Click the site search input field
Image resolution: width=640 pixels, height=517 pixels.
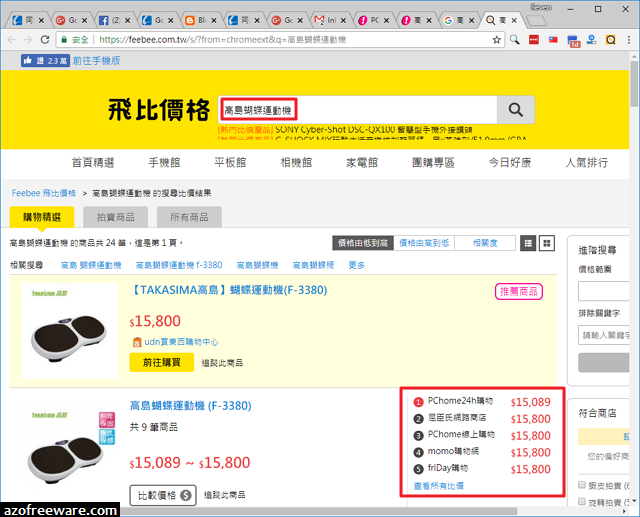pyautogui.click(x=358, y=110)
